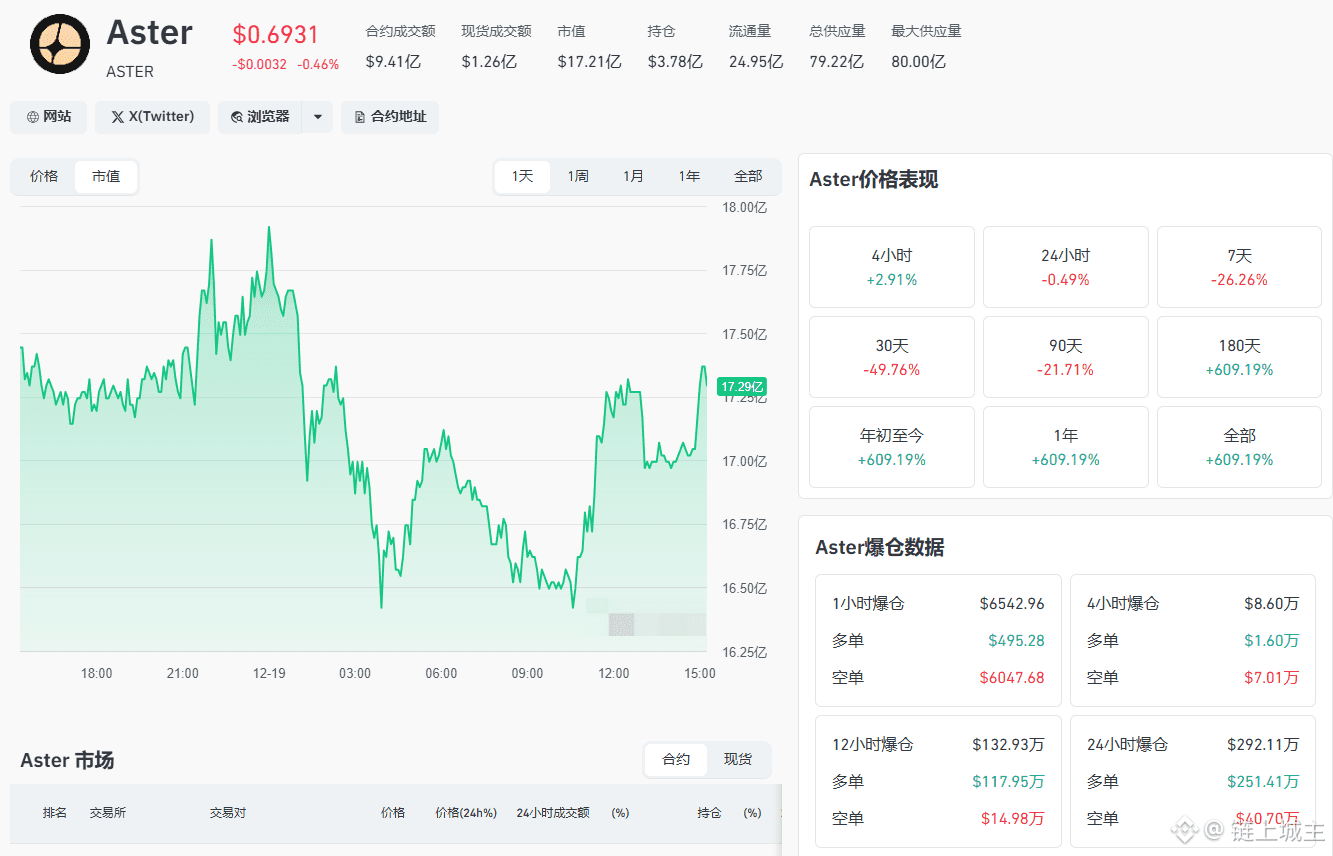Viewport: 1333px width, 856px height.
Task: Click the 24小时爆仓 $292.11万 value
Action: pos(1263,745)
